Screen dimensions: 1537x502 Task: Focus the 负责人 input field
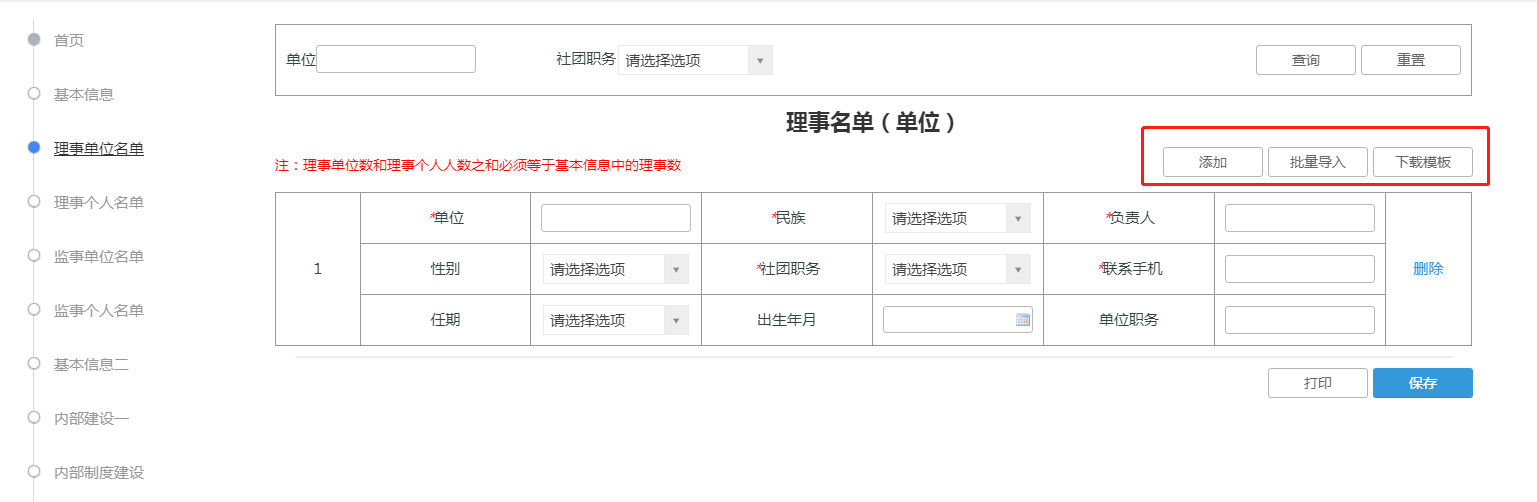tap(1299, 218)
